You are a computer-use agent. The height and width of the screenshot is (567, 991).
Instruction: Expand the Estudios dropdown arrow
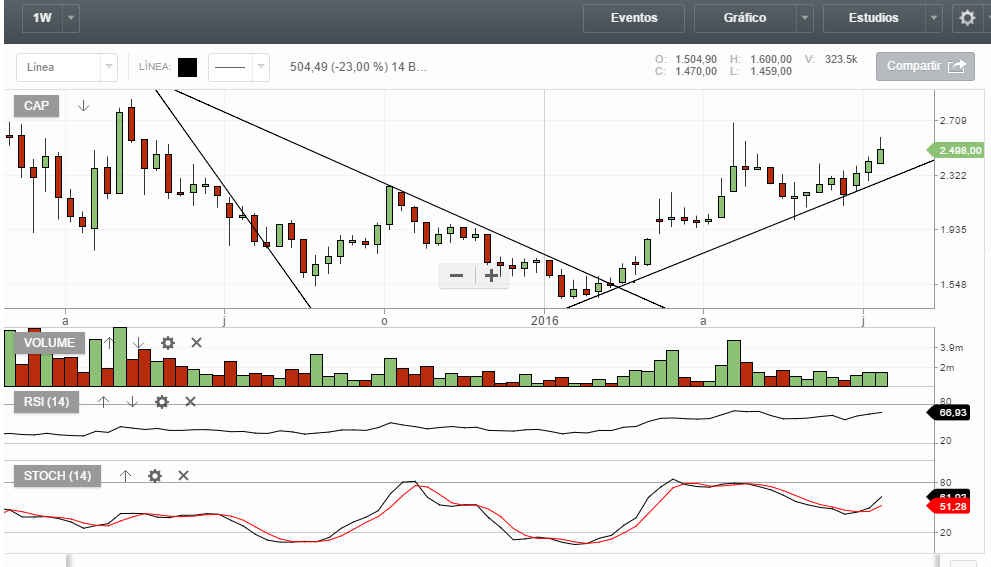click(x=933, y=18)
